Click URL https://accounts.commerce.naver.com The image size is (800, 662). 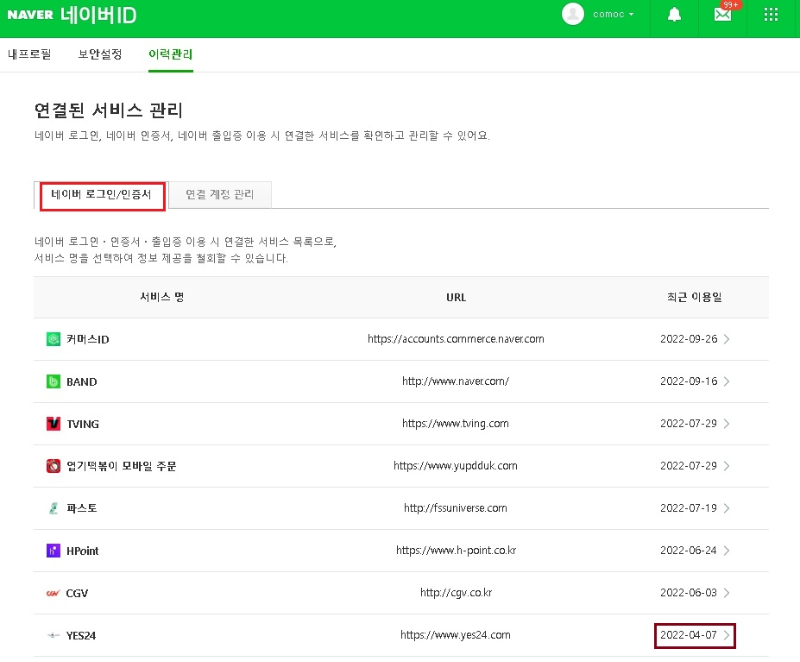[x=456, y=339]
